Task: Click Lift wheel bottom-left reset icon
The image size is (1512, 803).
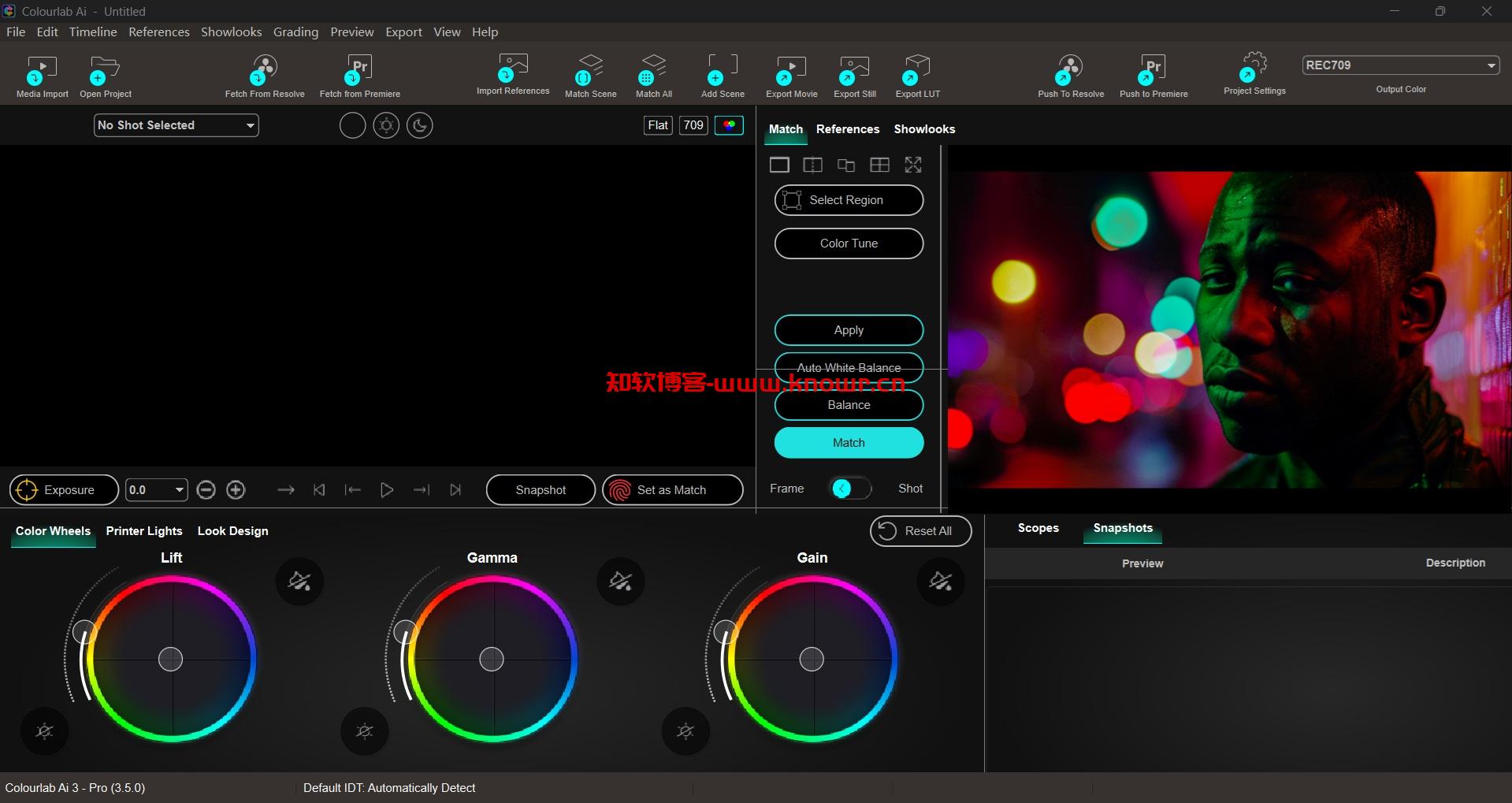Action: click(44, 731)
